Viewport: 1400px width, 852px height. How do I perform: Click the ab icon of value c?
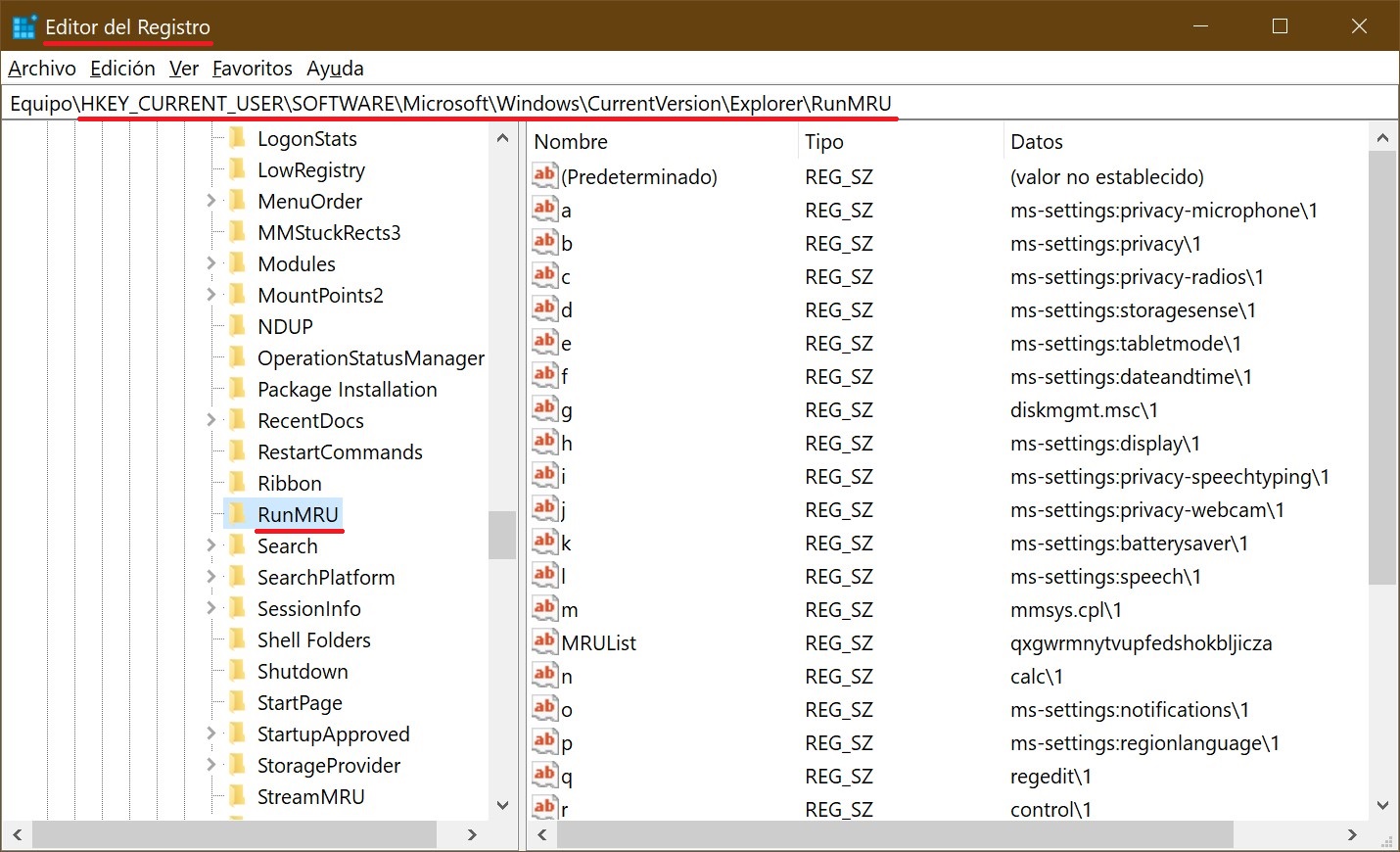[x=545, y=275]
